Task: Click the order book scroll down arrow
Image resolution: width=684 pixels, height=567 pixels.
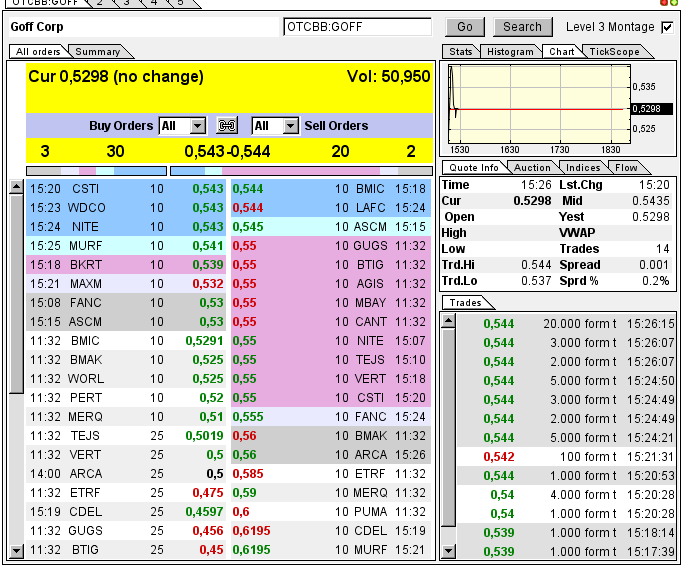Action: pos(16,550)
